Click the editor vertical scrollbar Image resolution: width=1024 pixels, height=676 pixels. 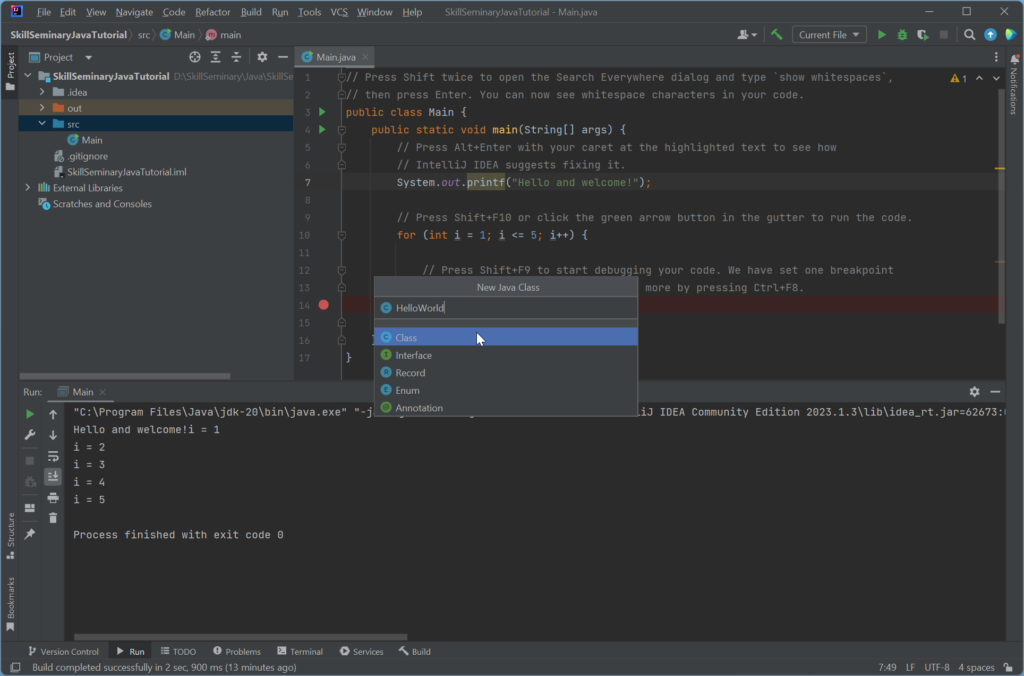(1001, 206)
